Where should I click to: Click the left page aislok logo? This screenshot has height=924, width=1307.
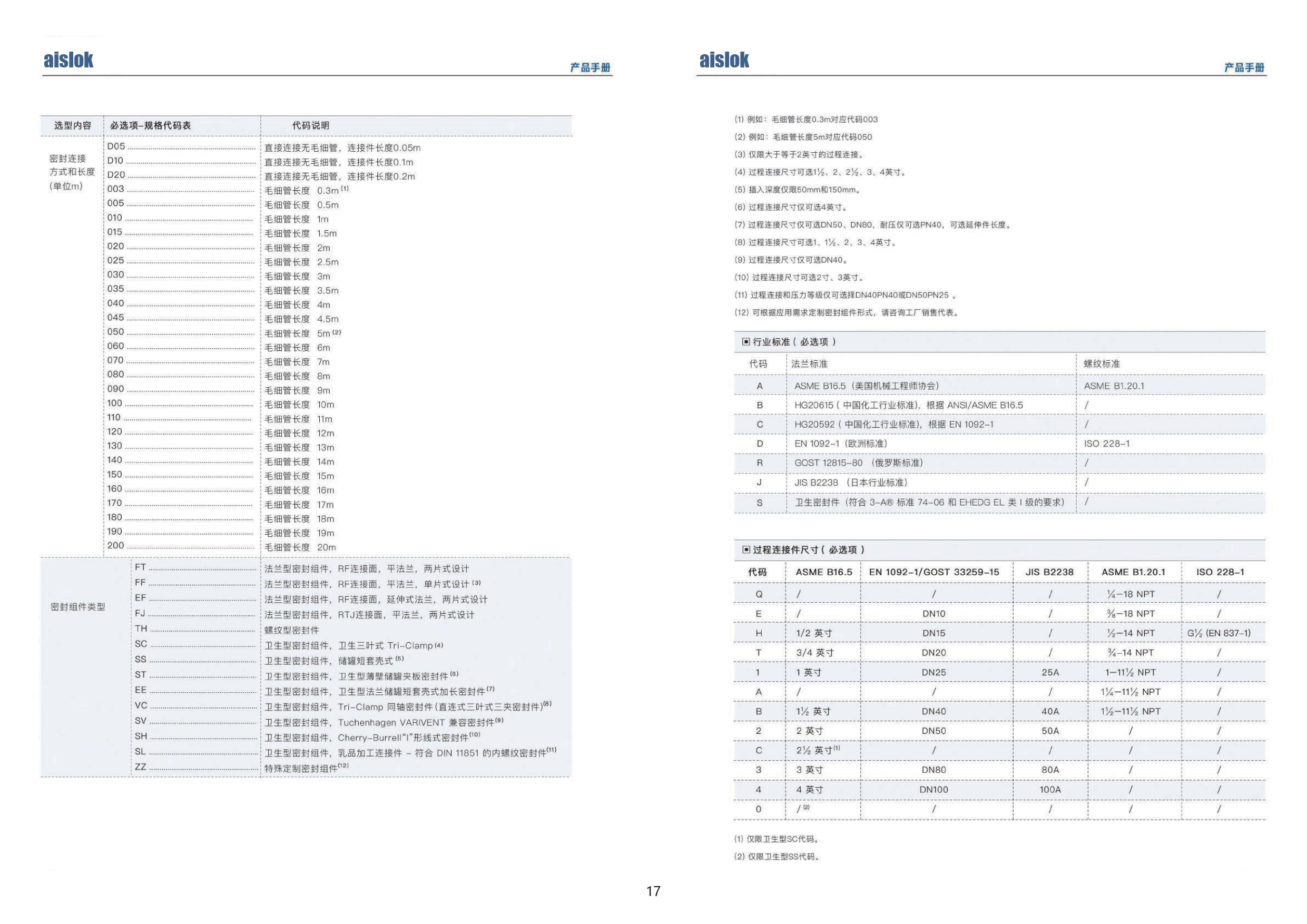68,60
